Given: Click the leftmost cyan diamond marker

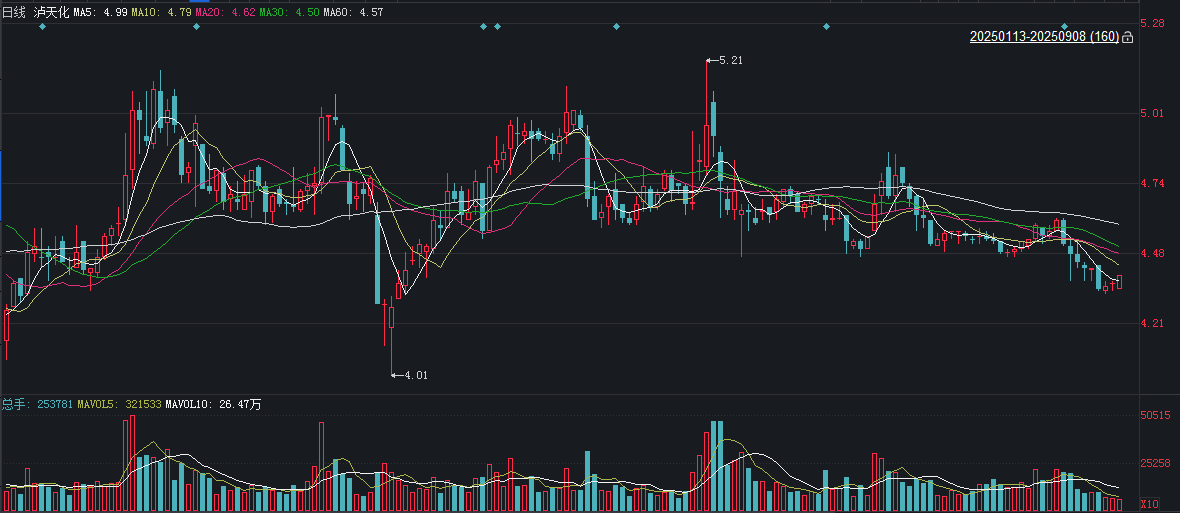Looking at the screenshot, I should [42, 26].
